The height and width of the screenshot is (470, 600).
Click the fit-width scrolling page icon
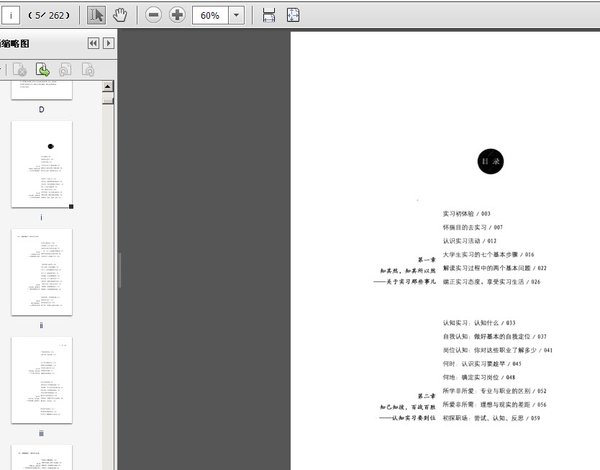(269, 15)
